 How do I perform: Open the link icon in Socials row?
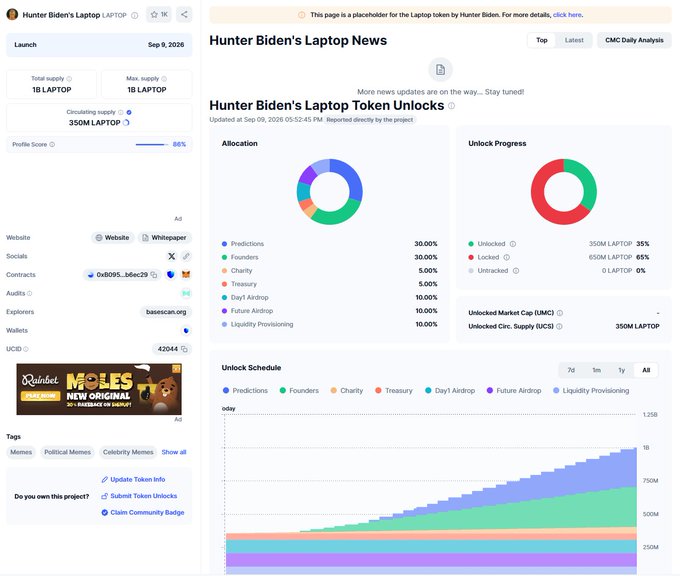coord(186,256)
